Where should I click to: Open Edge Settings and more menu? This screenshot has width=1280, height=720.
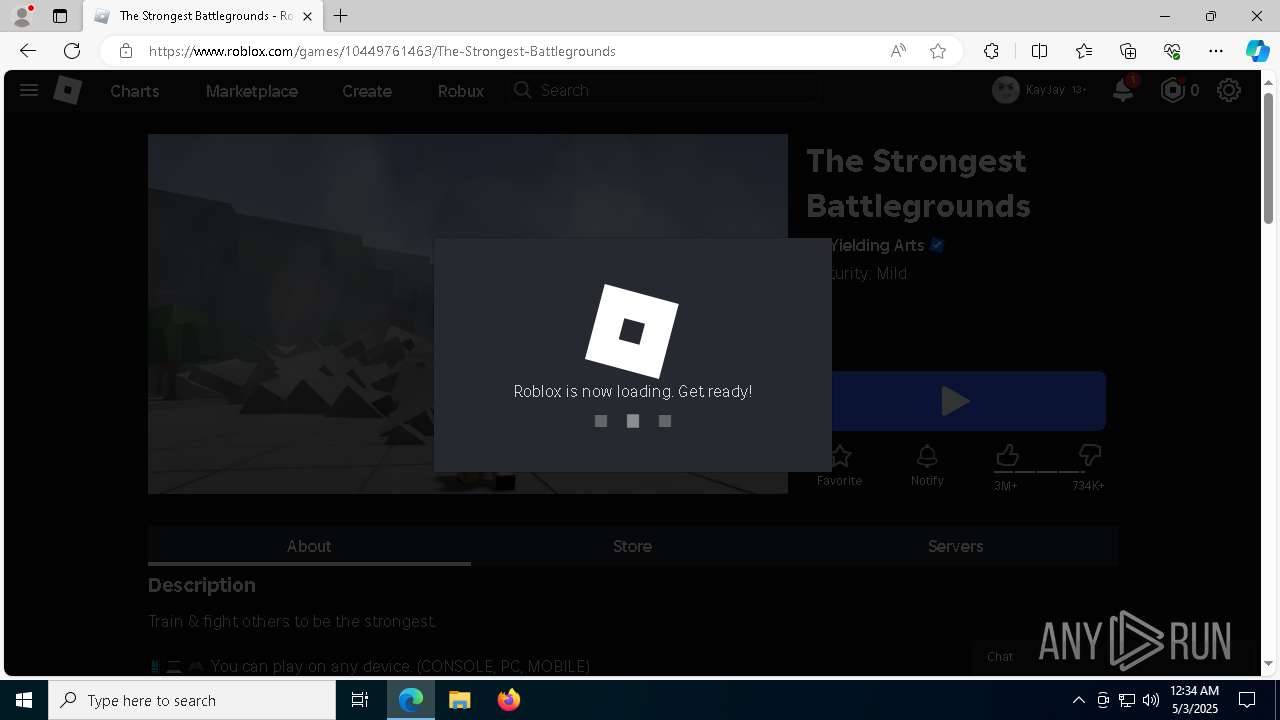(1216, 51)
